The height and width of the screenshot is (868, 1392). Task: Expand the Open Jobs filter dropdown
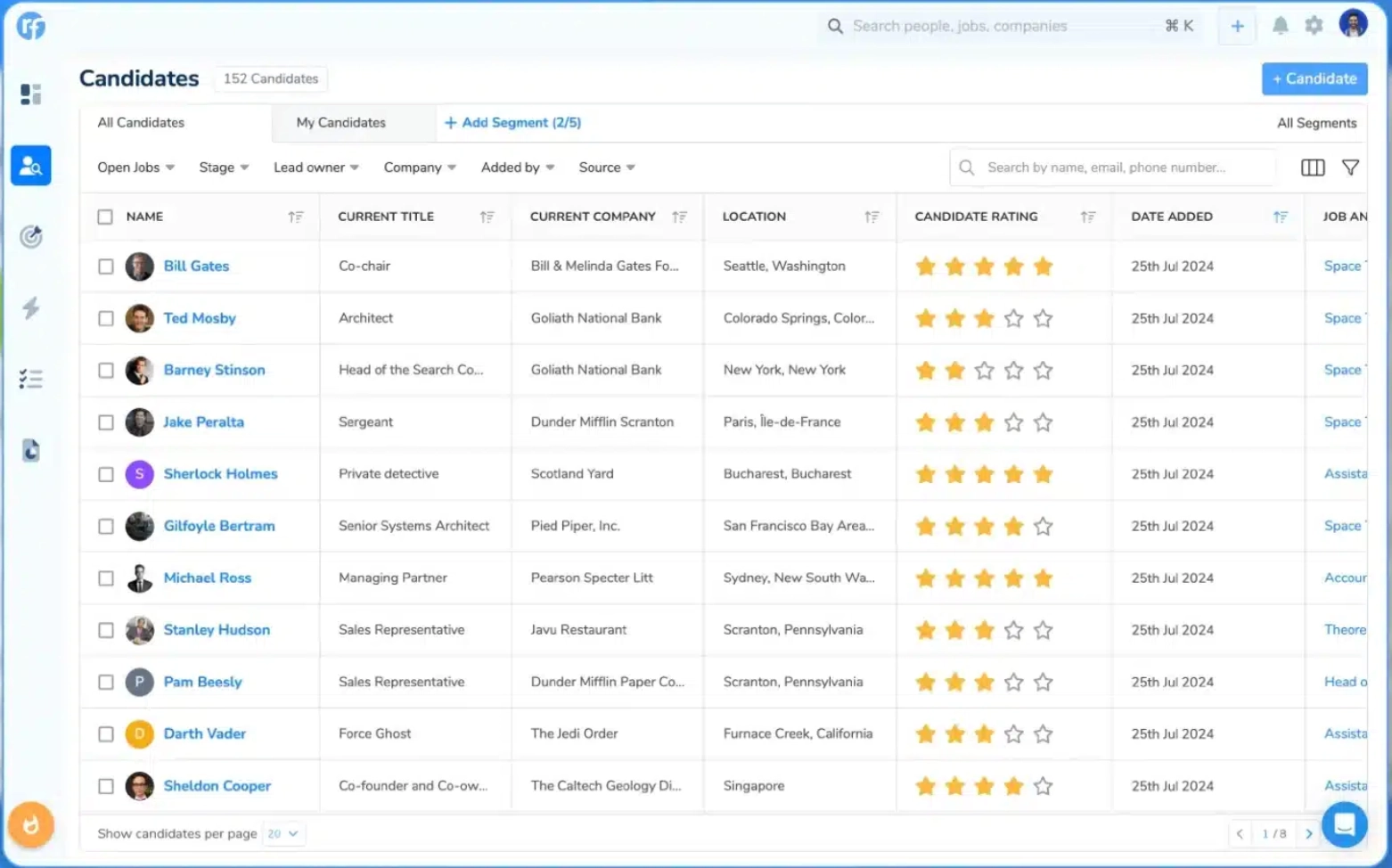coord(135,168)
